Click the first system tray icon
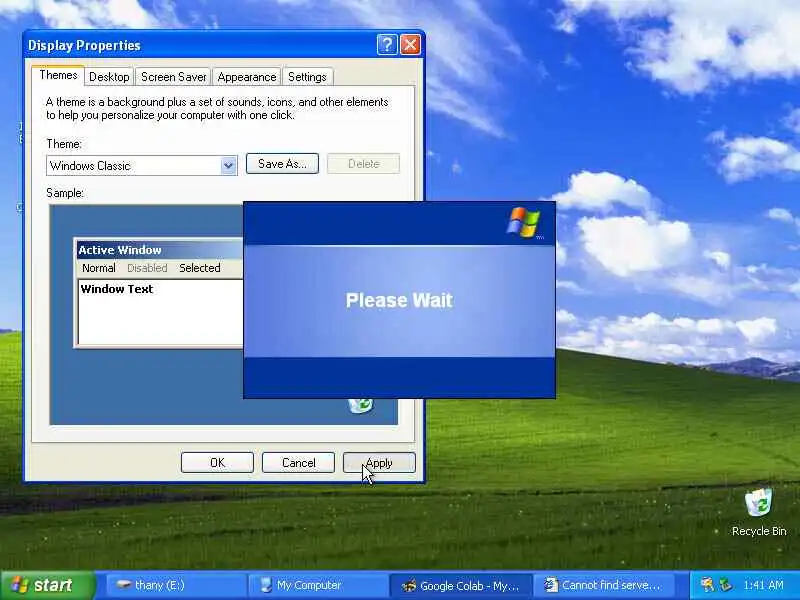 point(707,585)
